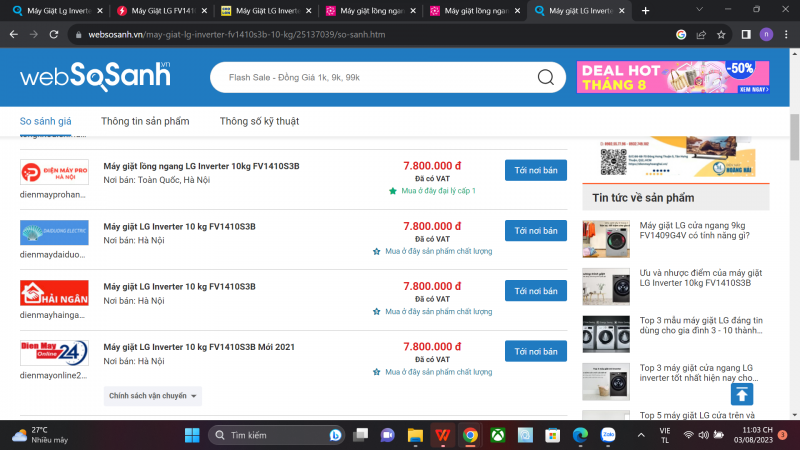Image resolution: width=800 pixels, height=450 pixels.
Task: Open the volume control in system tray
Action: pos(704,435)
